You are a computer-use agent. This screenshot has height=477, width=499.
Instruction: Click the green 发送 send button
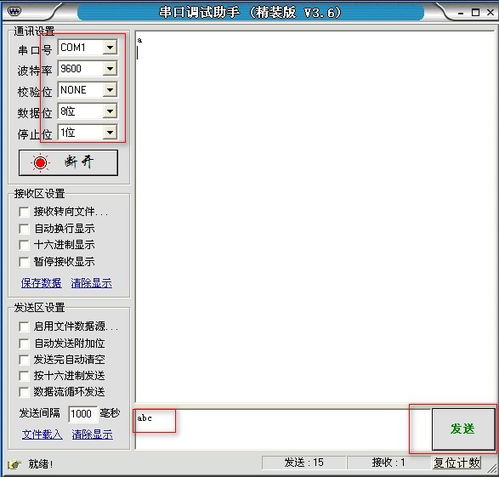pos(463,429)
